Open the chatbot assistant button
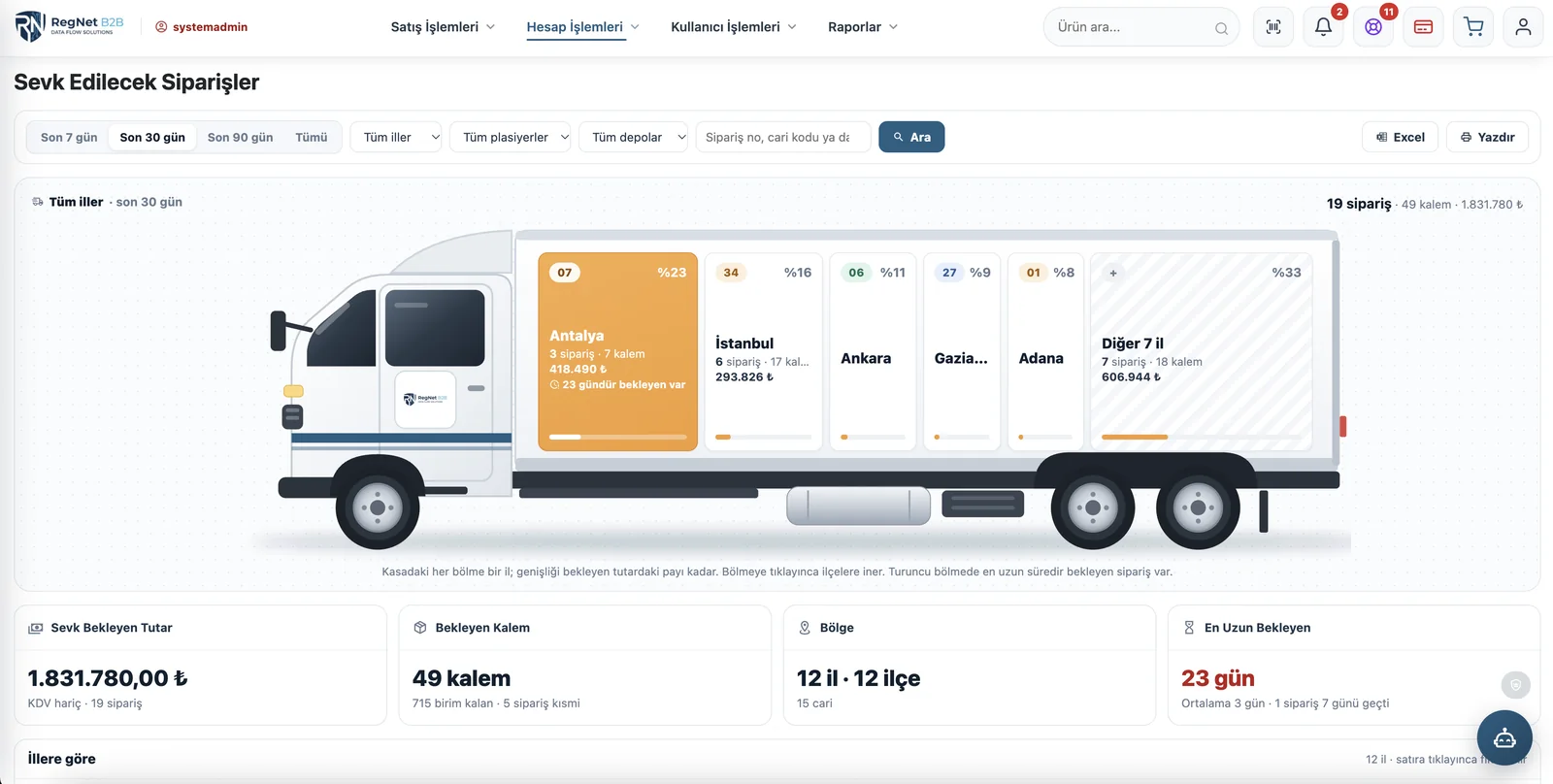Image resolution: width=1553 pixels, height=784 pixels. click(1504, 738)
